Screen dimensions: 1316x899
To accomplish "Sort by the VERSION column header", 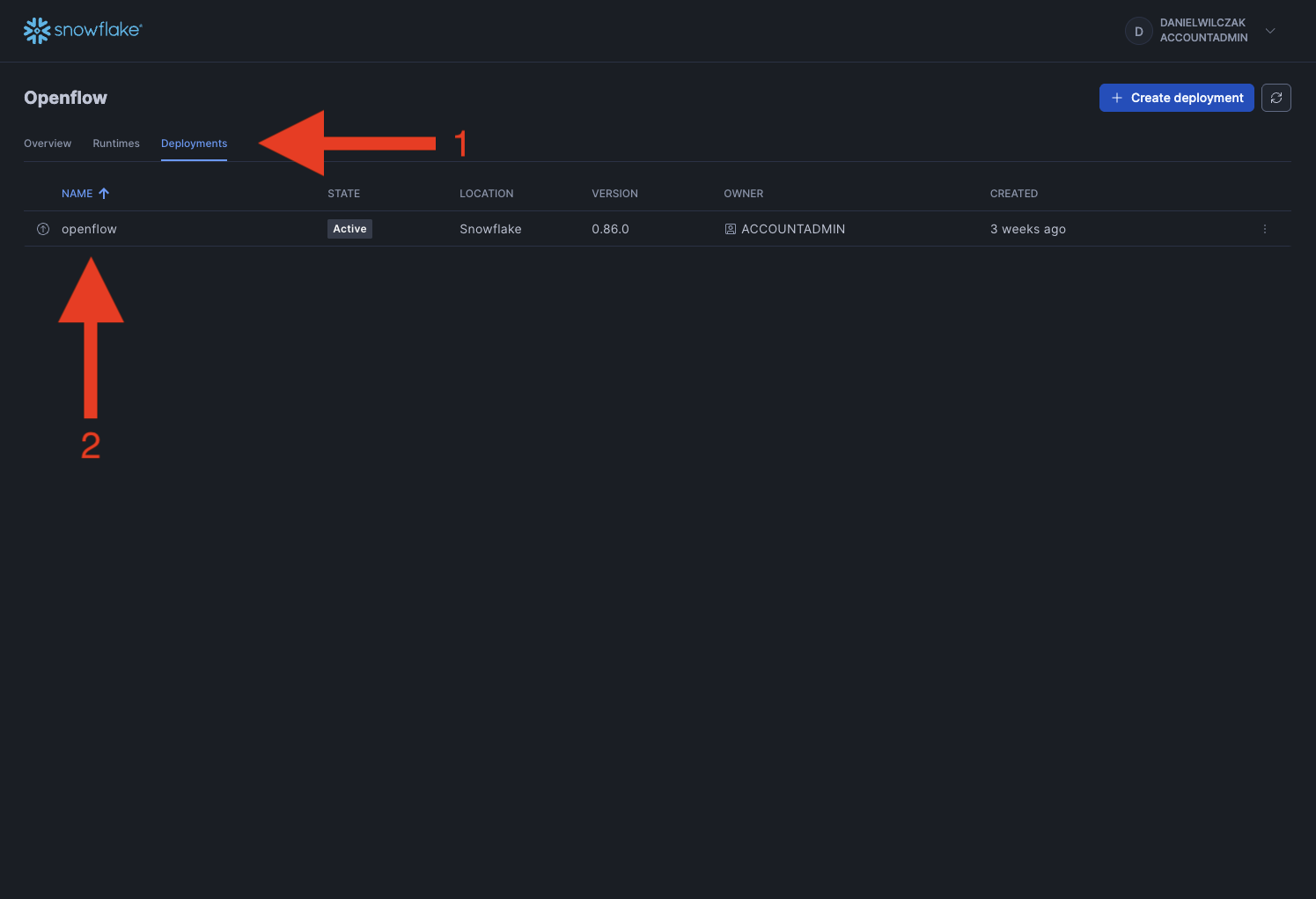I will coord(614,194).
